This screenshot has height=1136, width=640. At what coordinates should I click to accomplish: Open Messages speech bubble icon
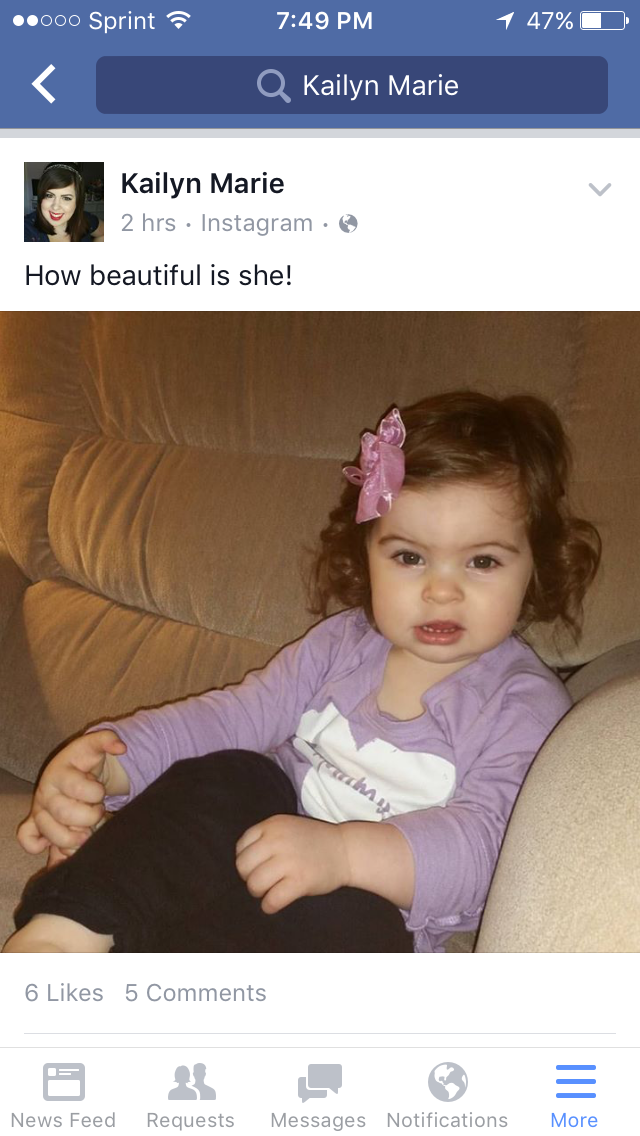(320, 1082)
